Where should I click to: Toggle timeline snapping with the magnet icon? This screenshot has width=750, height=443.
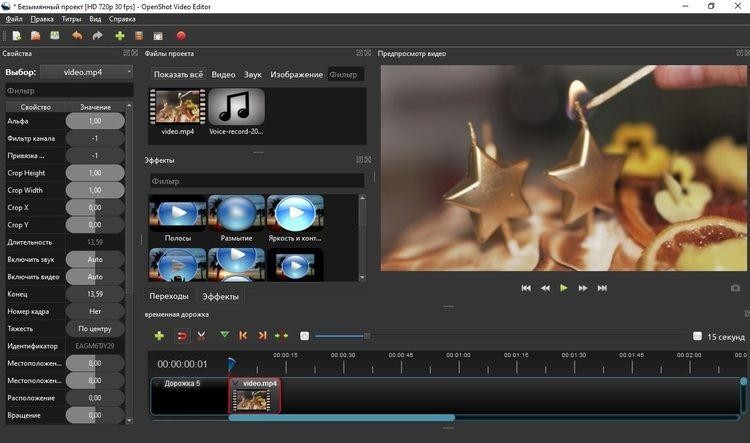click(182, 336)
